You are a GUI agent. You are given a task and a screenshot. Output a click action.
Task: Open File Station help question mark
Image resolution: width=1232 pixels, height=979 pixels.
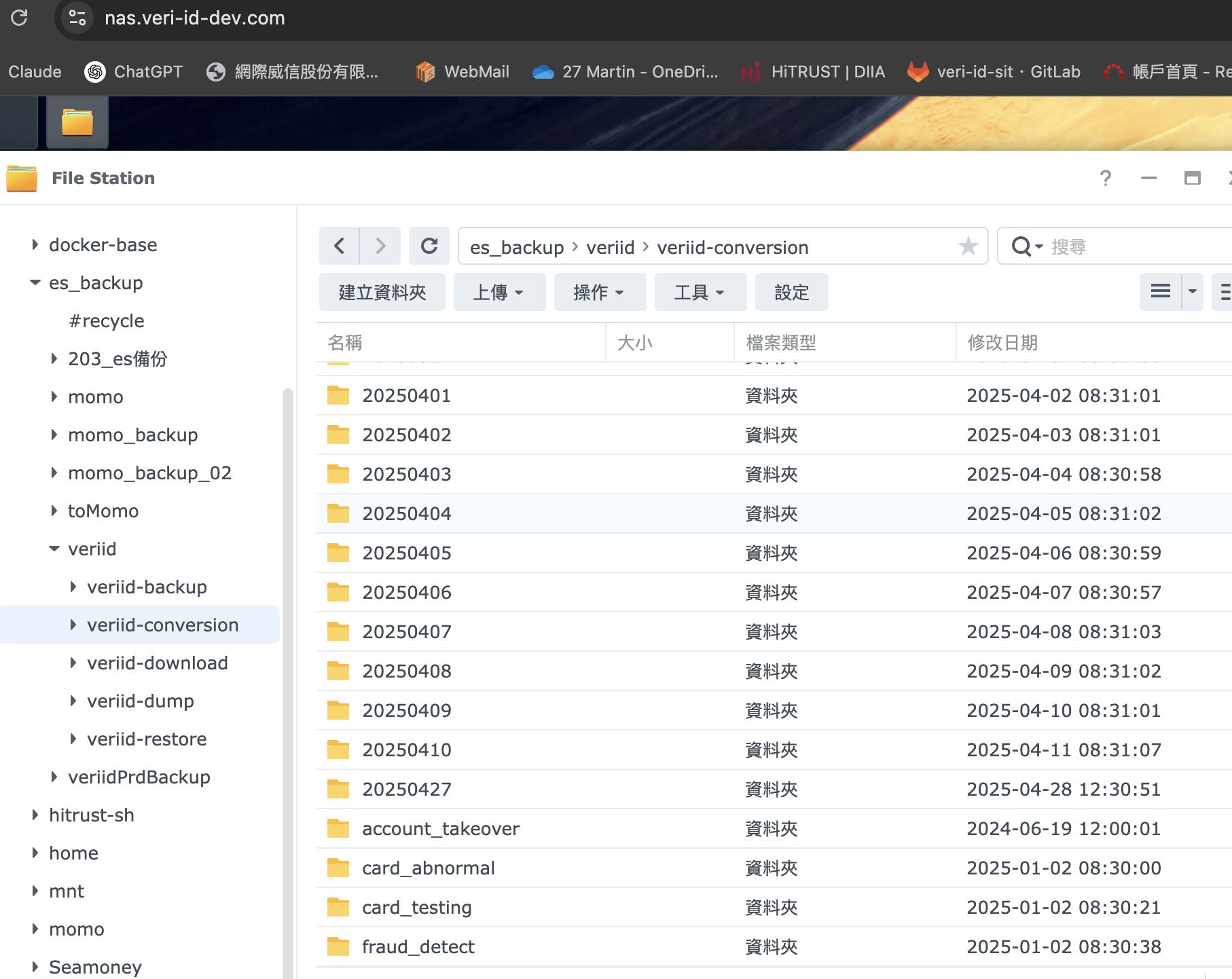coord(1105,178)
